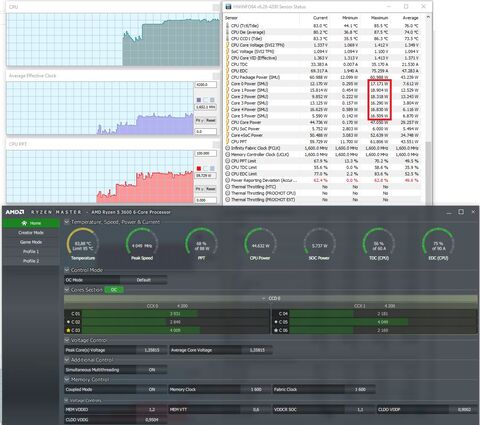Image resolution: width=480 pixels, height=425 pixels.
Task: Click purple color swatch on Average Effective Clock graph
Action: coord(199,100)
